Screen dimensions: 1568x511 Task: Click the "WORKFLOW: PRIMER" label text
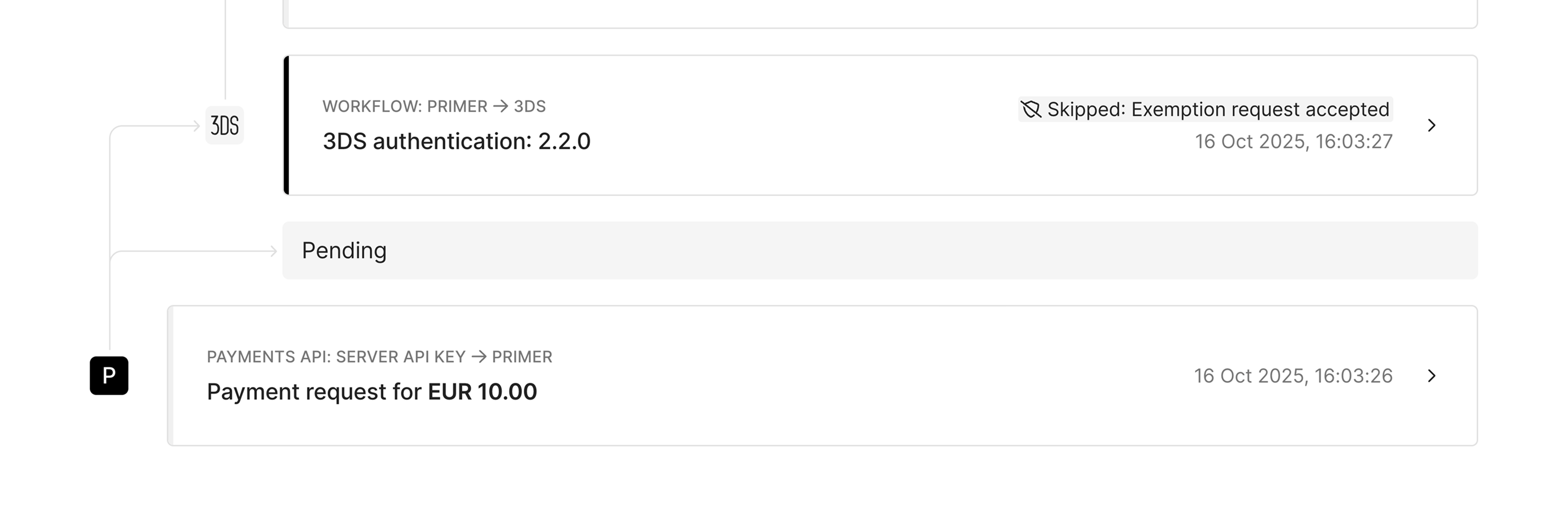click(x=405, y=106)
